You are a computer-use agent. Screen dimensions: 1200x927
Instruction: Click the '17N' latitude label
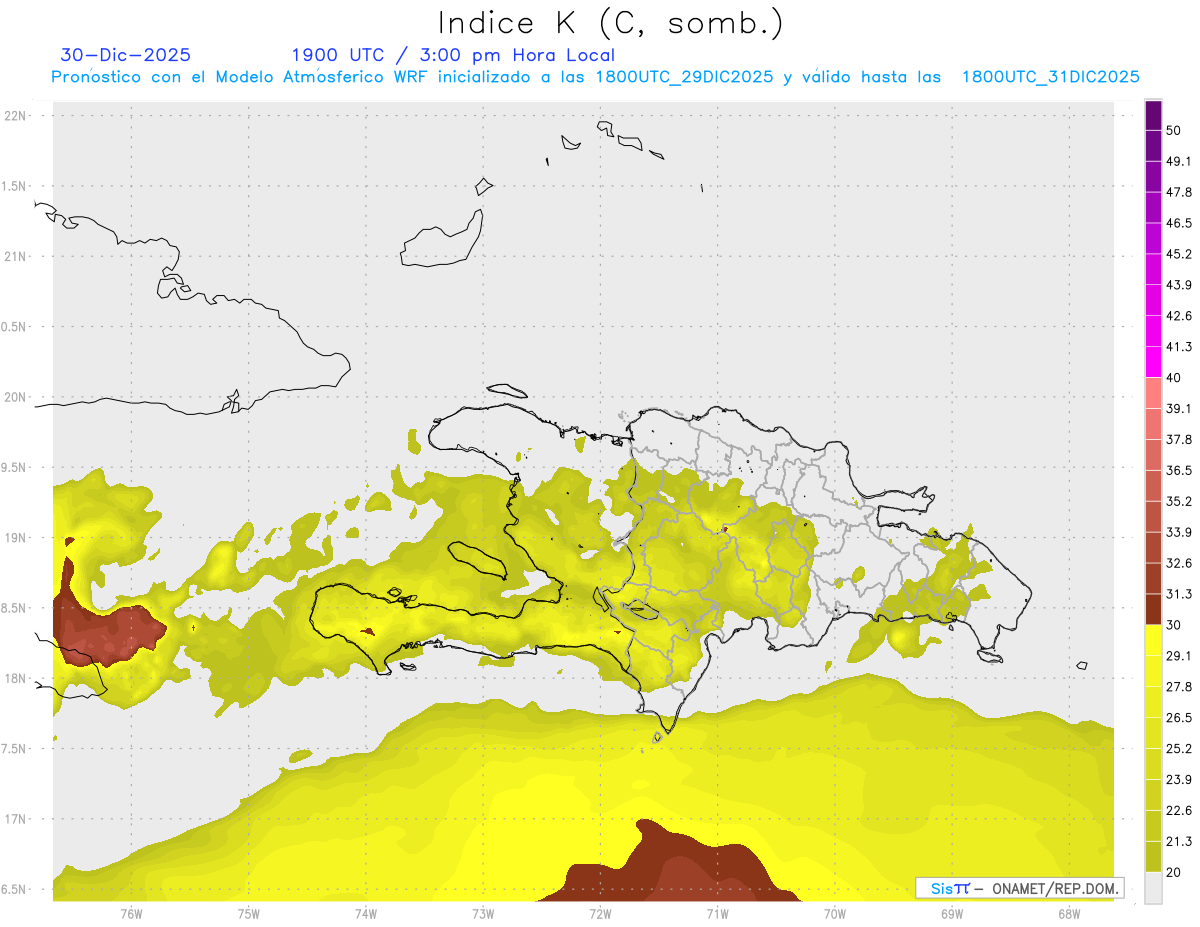click(14, 819)
